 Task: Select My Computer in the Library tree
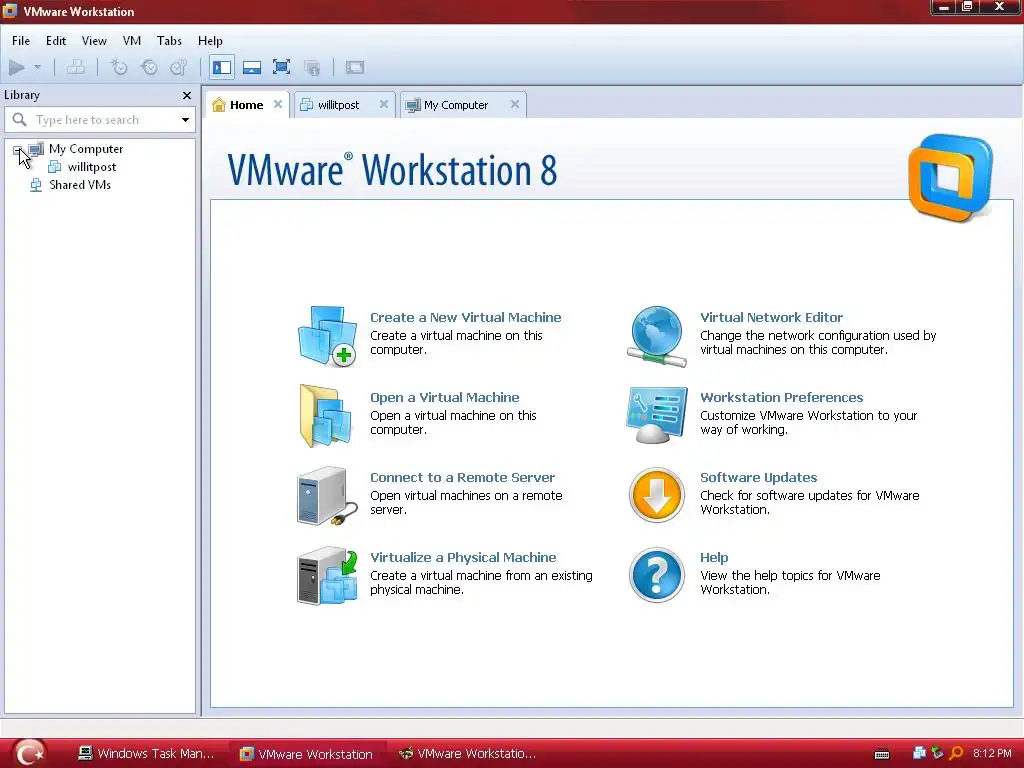86,149
